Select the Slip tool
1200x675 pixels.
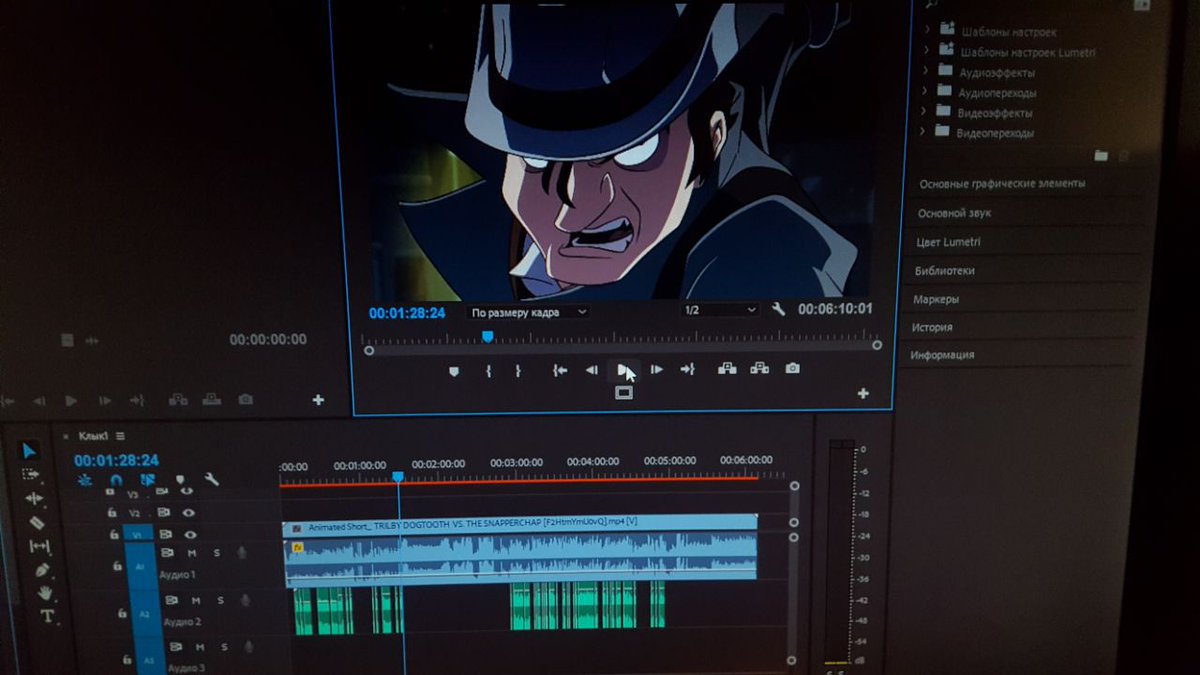point(39,546)
